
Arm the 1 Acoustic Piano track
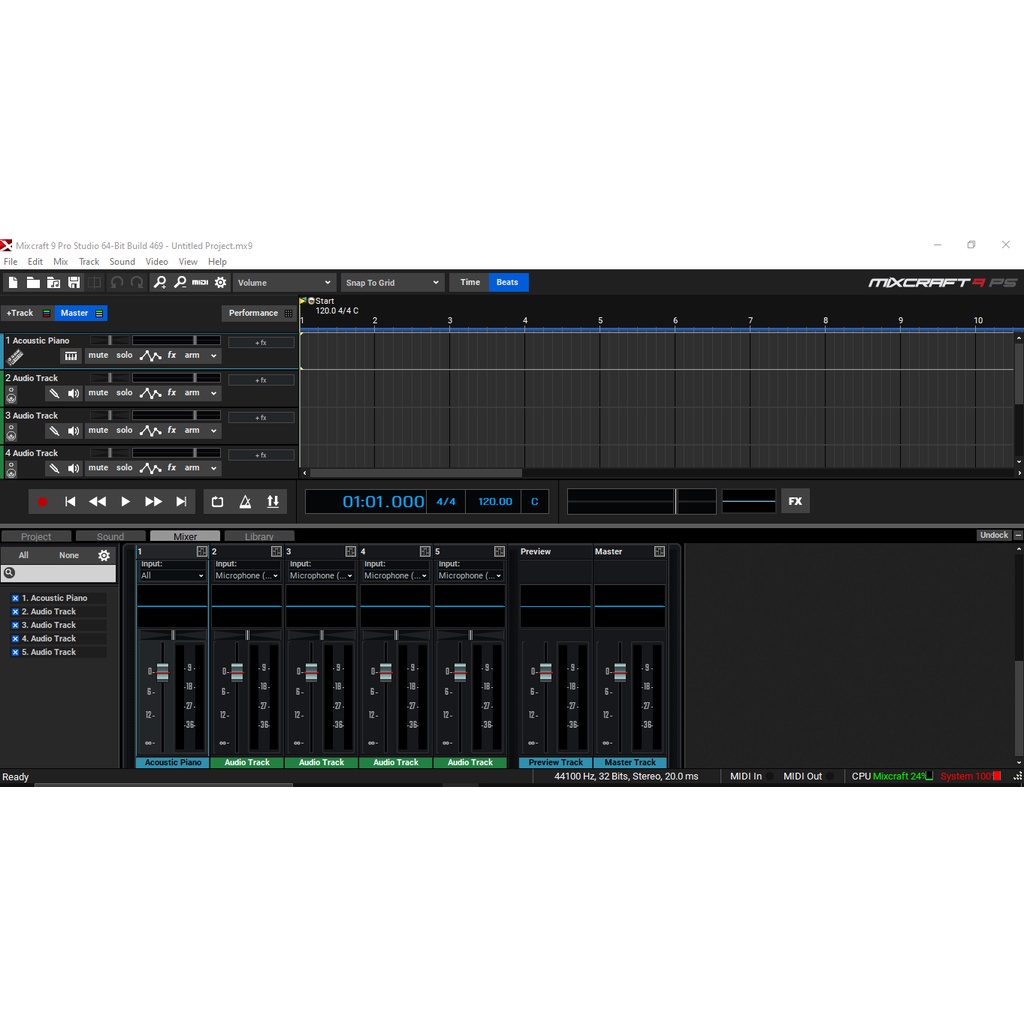191,355
